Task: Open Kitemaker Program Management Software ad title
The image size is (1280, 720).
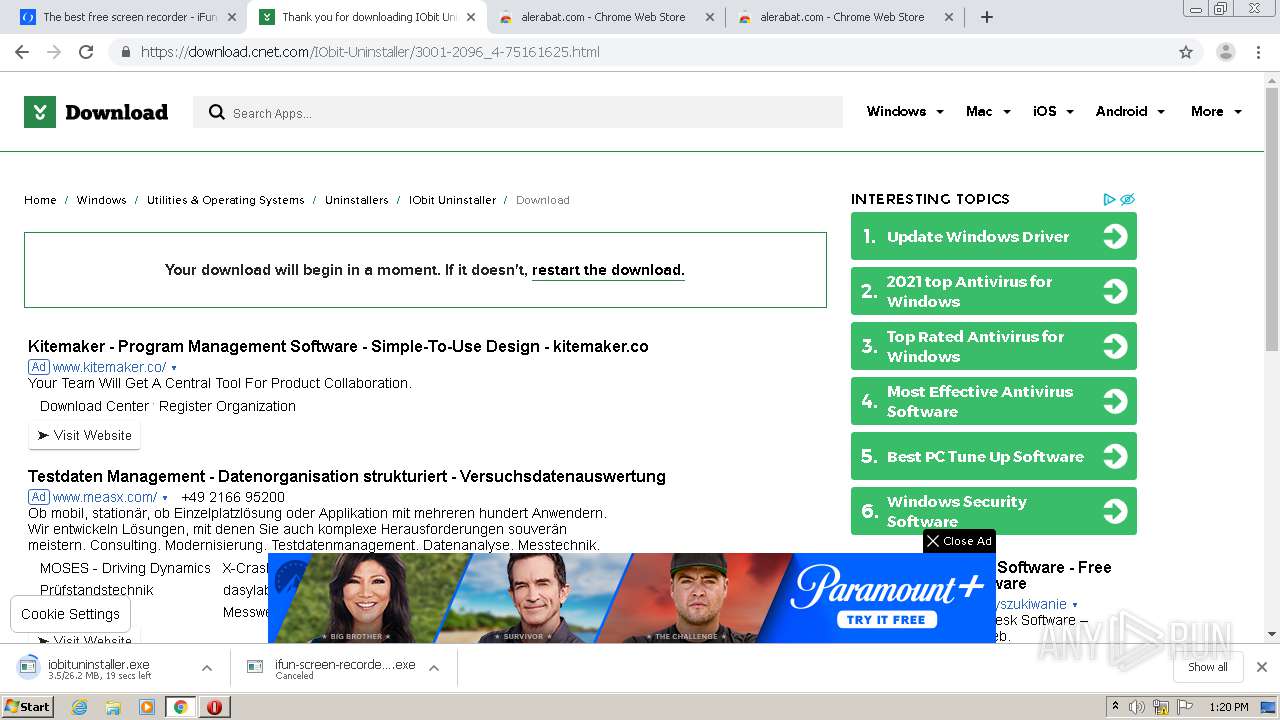Action: tap(338, 346)
